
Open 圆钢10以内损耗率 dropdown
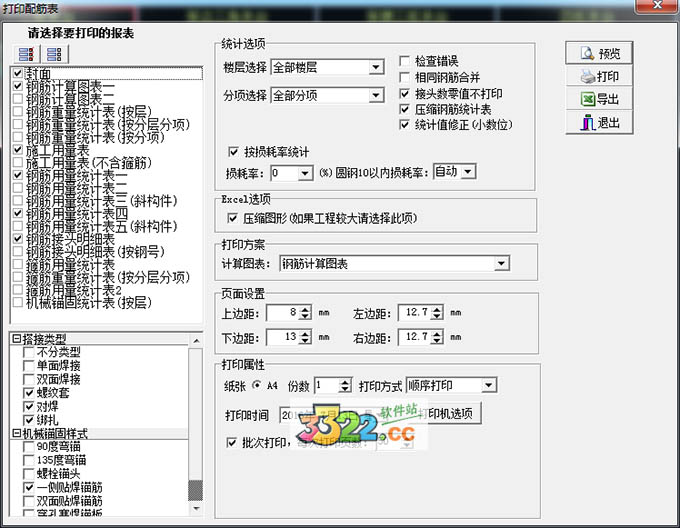pos(468,172)
